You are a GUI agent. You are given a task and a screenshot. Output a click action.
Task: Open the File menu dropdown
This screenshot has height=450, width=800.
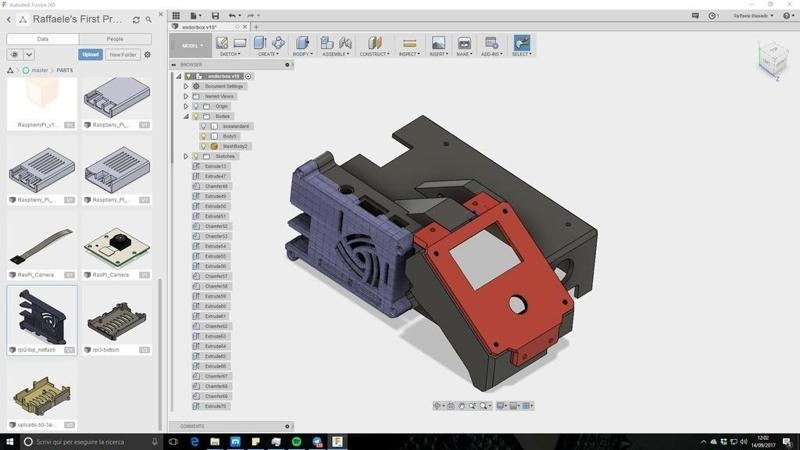(196, 15)
